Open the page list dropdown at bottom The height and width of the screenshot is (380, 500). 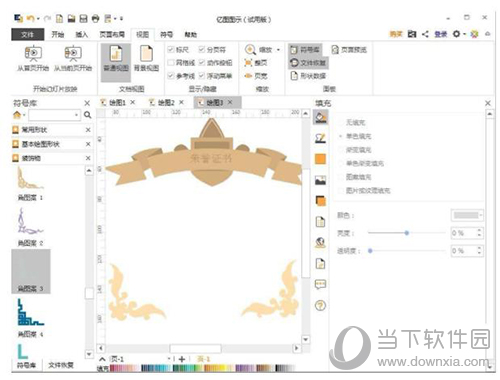click(169, 359)
